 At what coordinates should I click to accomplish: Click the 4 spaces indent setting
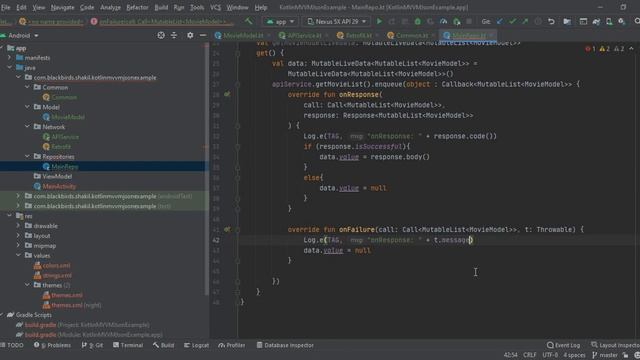[574, 355]
